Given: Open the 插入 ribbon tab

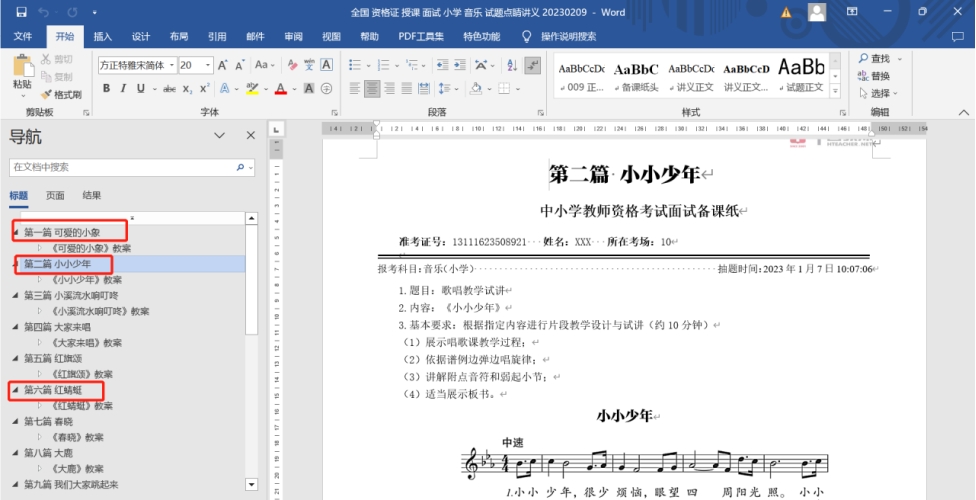Looking at the screenshot, I should pyautogui.click(x=103, y=37).
